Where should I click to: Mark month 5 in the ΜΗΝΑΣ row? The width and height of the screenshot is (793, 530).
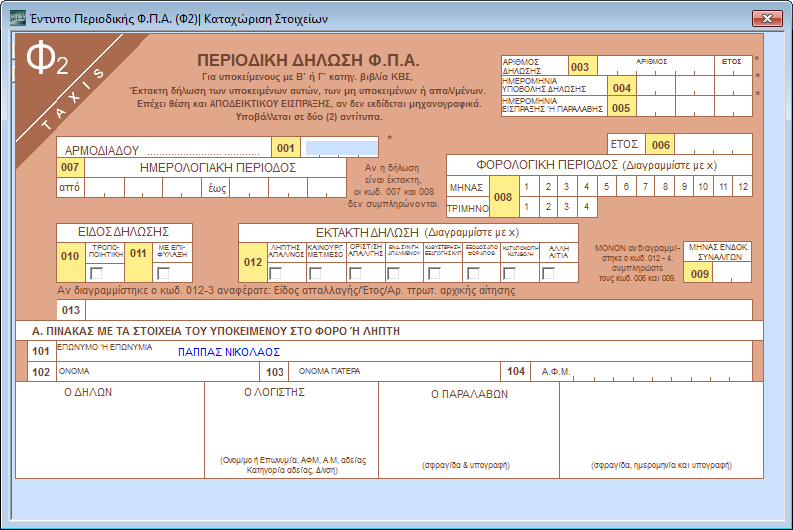tap(606, 187)
